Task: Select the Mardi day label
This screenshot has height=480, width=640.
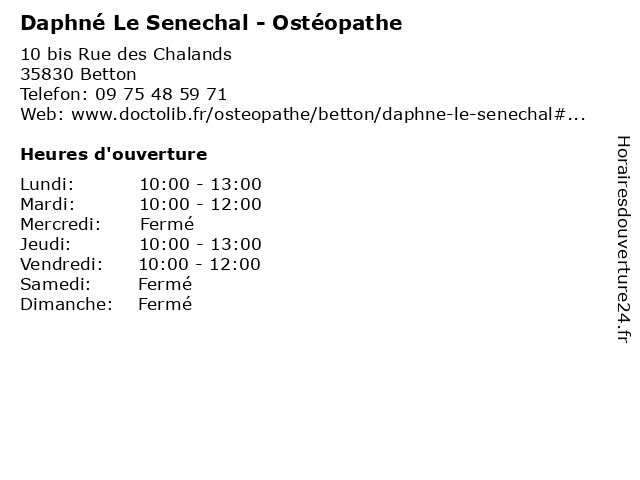Action: (x=48, y=204)
